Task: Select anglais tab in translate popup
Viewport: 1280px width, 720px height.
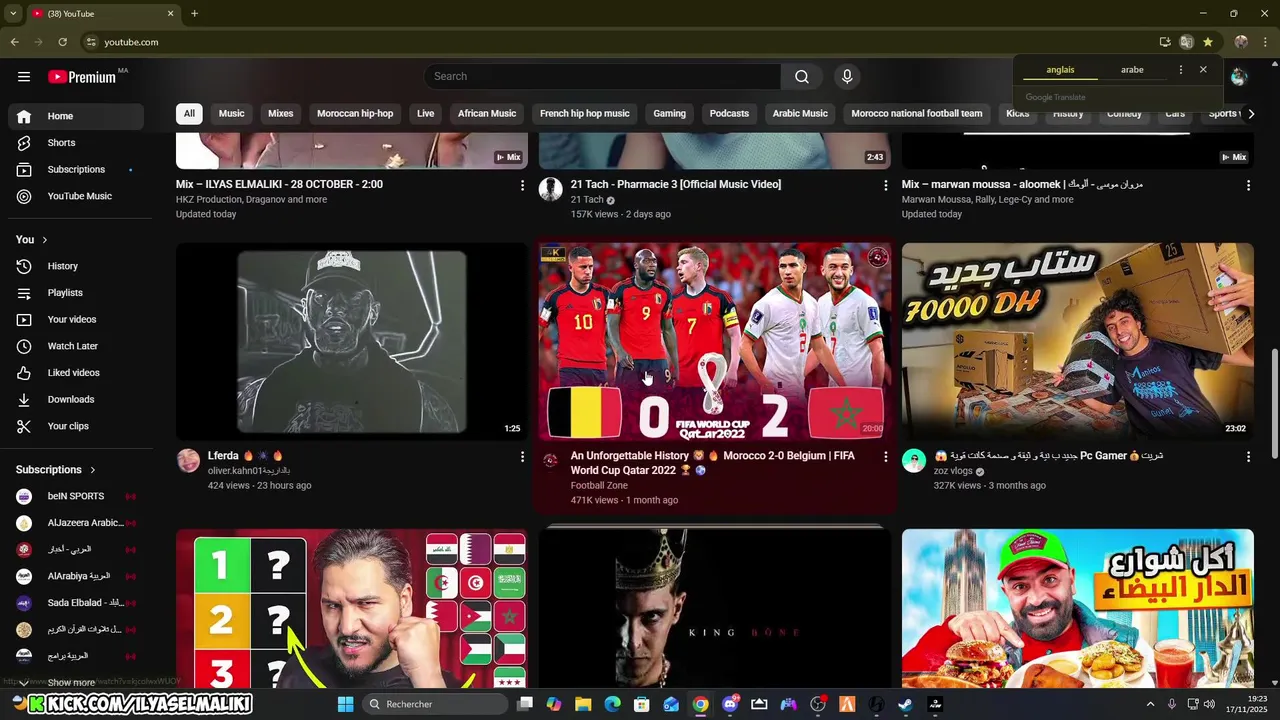Action: click(1060, 70)
